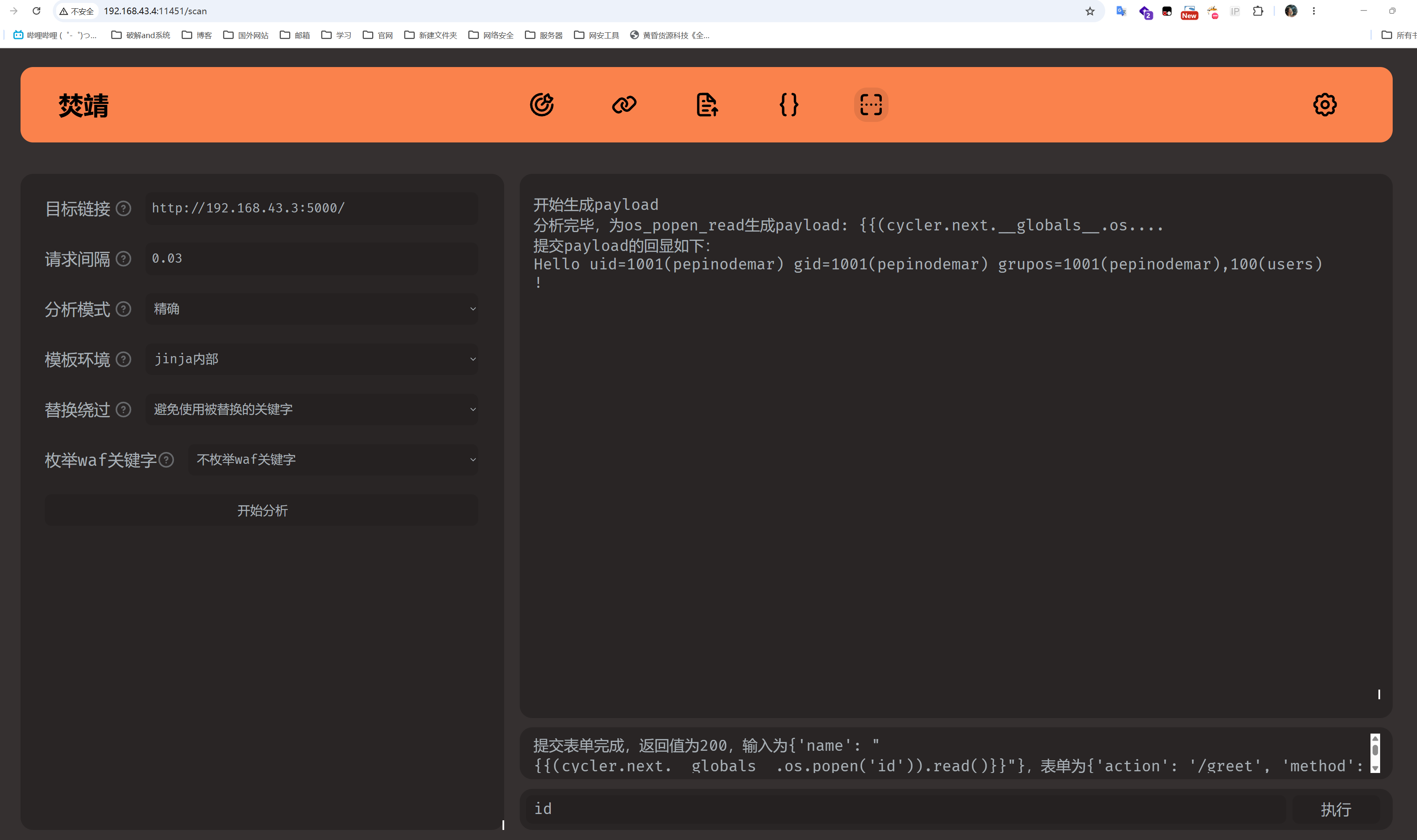Click the 开始生成payload output line
Screen dimensions: 1417x840
(x=596, y=205)
